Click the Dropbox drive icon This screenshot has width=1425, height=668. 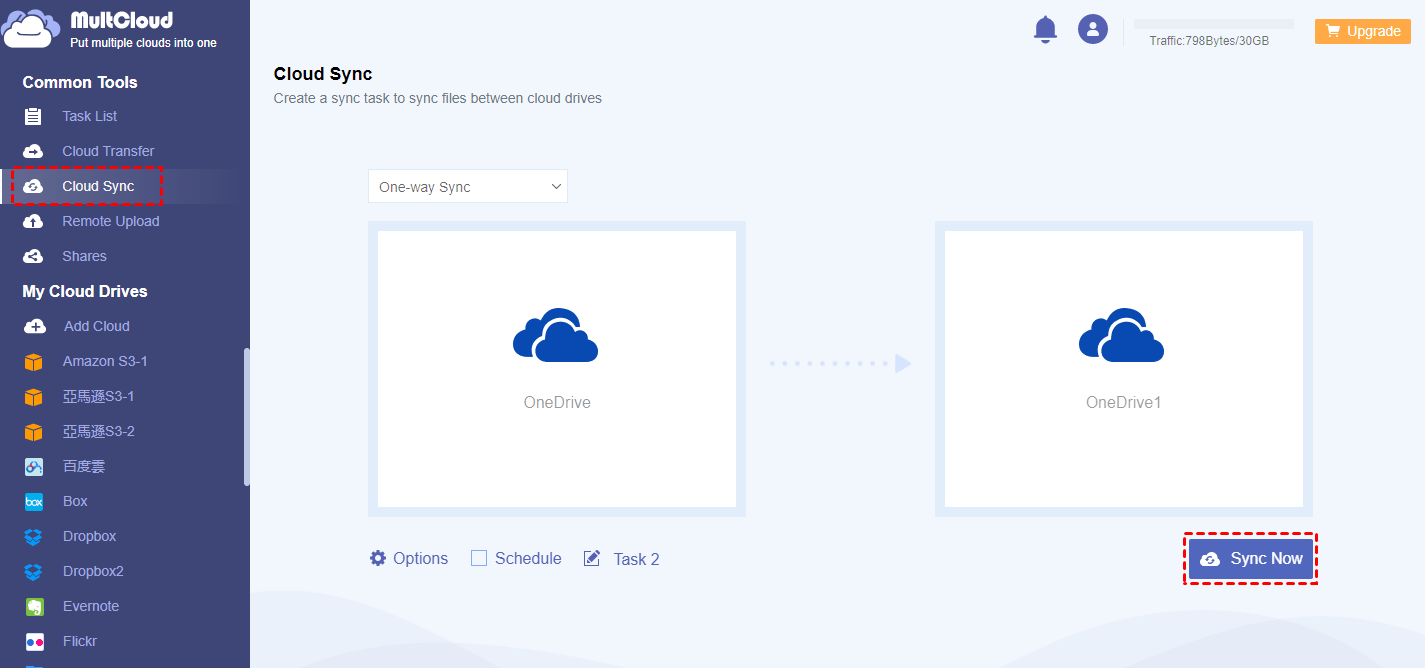pos(34,536)
